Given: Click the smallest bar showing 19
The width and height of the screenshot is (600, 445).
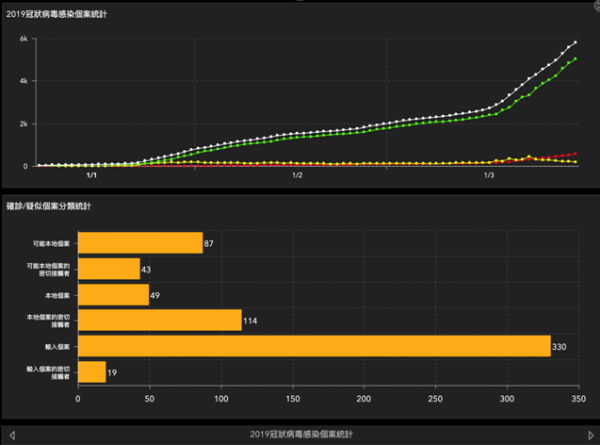Looking at the screenshot, I should pos(91,372).
